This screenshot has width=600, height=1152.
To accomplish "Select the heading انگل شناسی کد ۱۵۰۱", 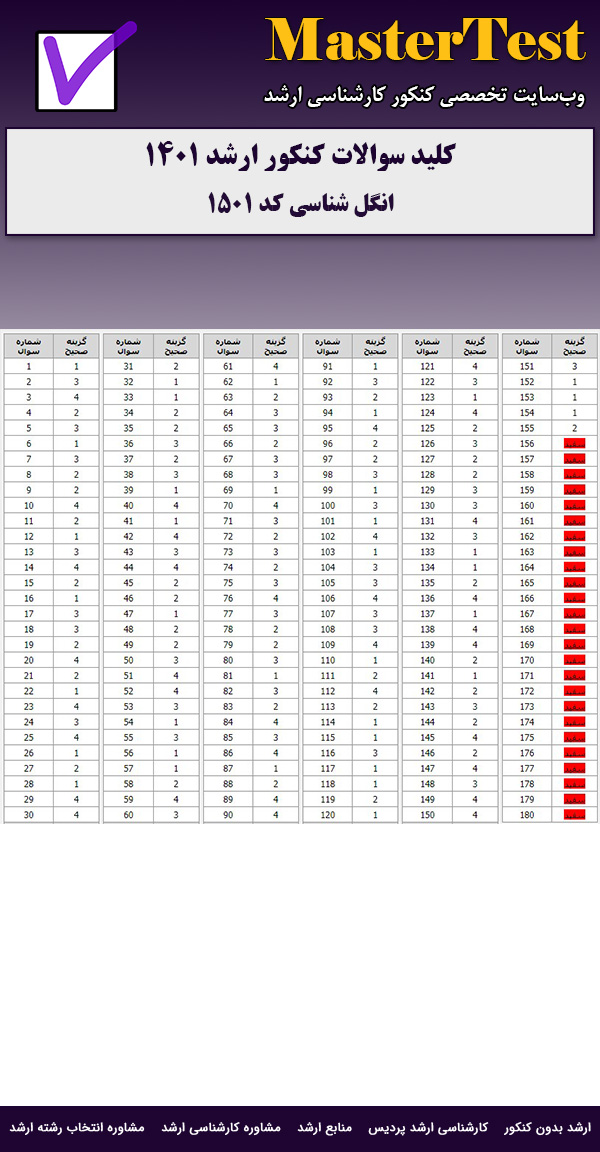I will [x=300, y=203].
